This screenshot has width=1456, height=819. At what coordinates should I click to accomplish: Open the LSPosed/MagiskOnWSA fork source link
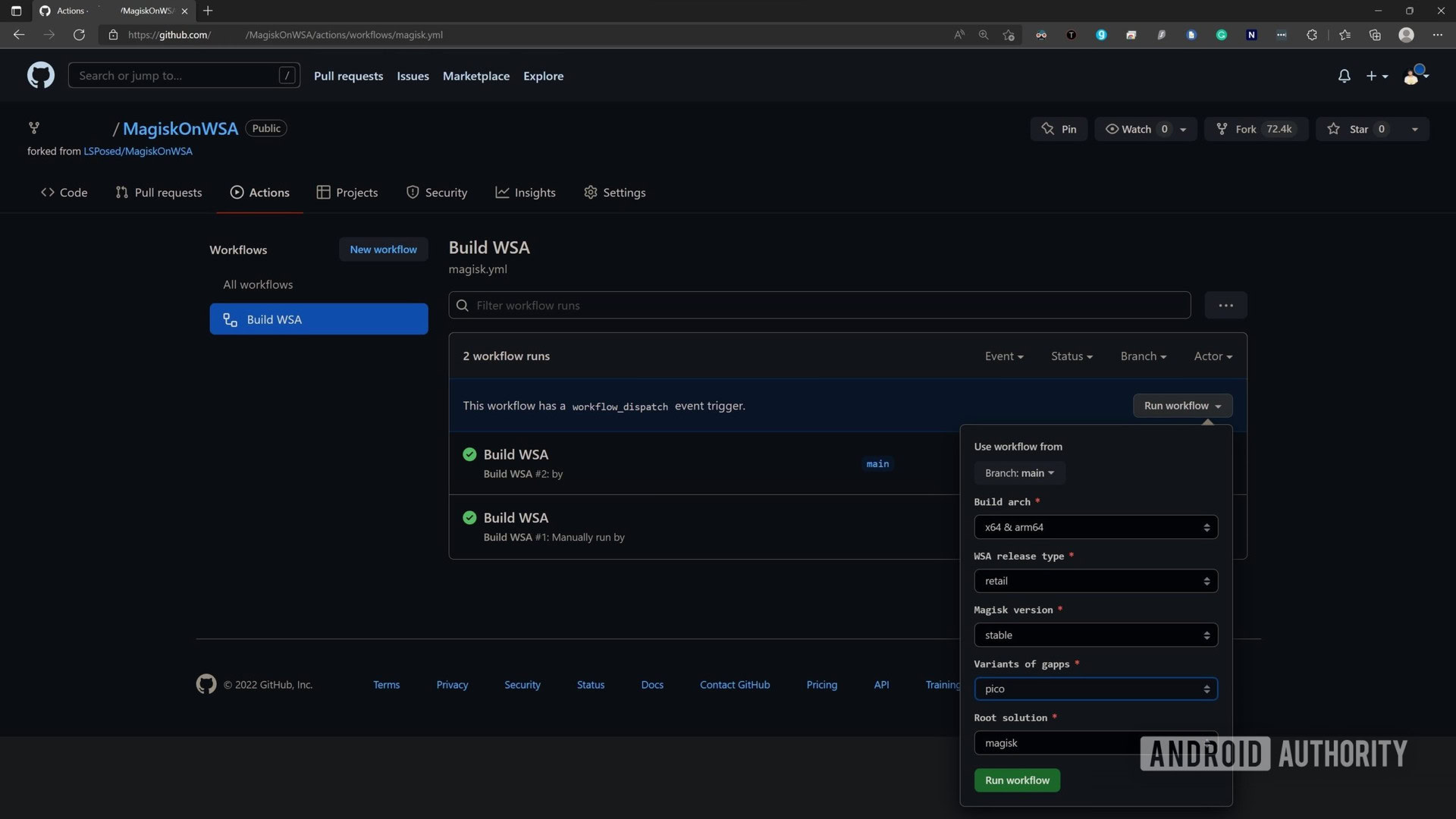tap(137, 151)
